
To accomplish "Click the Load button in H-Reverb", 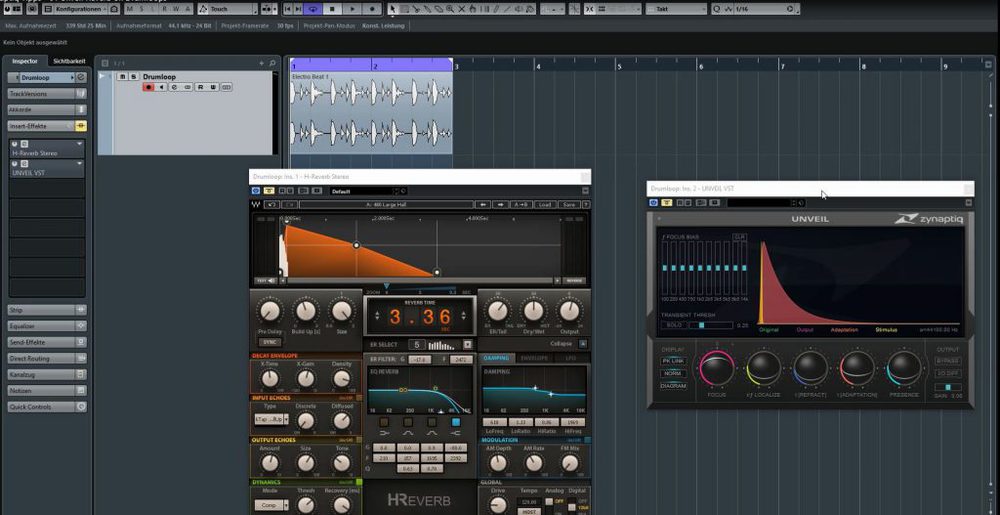I will coord(544,205).
